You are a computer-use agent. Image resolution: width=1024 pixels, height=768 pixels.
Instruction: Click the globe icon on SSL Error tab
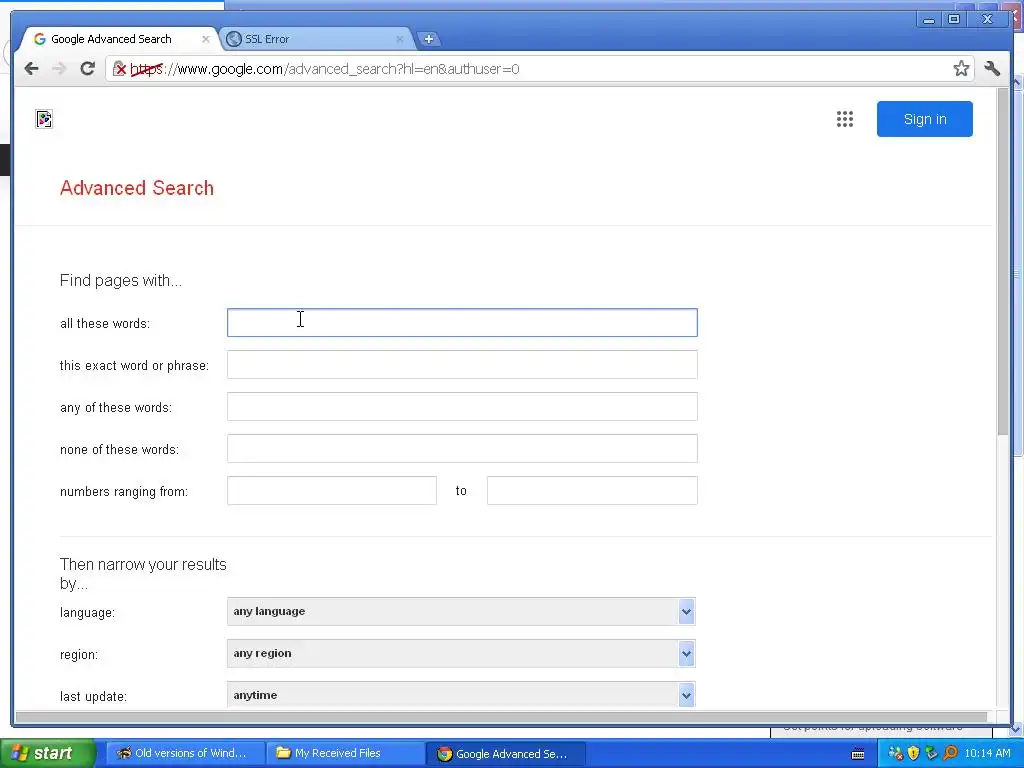click(234, 39)
